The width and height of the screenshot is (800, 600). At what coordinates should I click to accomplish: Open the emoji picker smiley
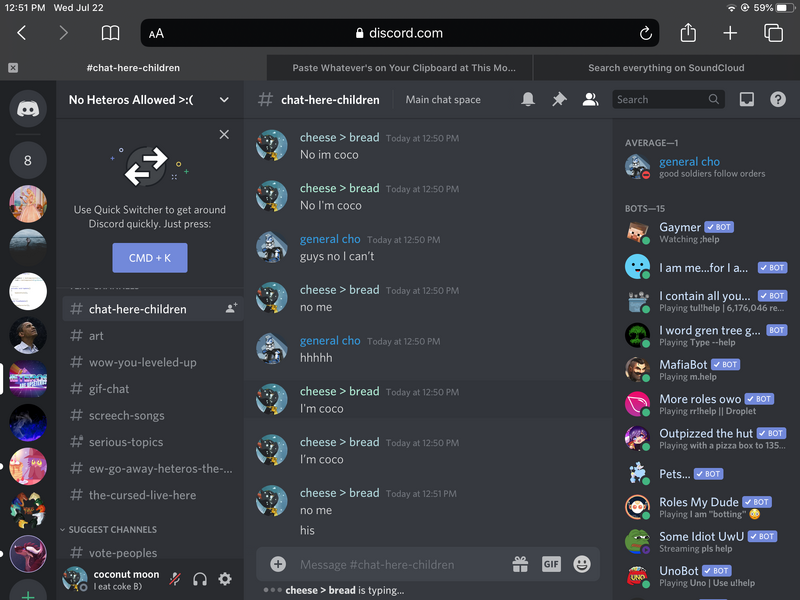(x=582, y=564)
